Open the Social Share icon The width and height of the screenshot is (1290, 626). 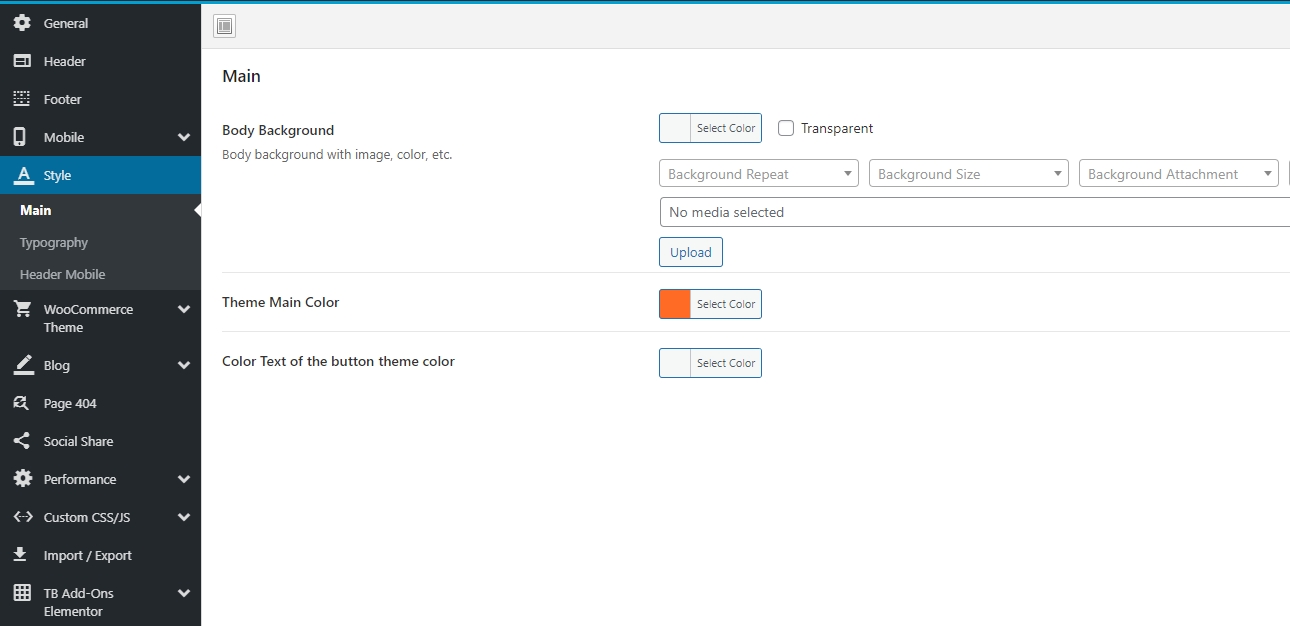22,441
